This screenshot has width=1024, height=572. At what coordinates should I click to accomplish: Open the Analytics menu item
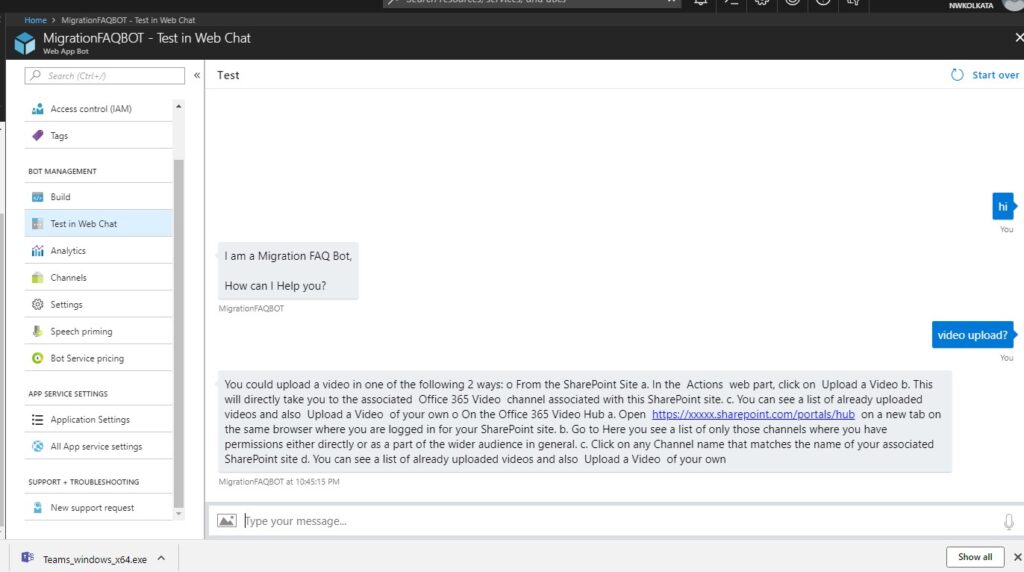[99, 251]
